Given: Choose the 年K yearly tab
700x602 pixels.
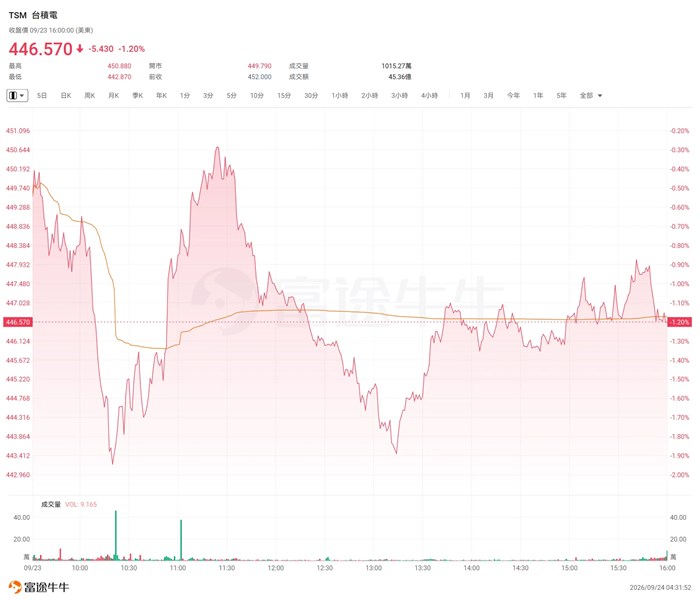Looking at the screenshot, I should (x=161, y=96).
